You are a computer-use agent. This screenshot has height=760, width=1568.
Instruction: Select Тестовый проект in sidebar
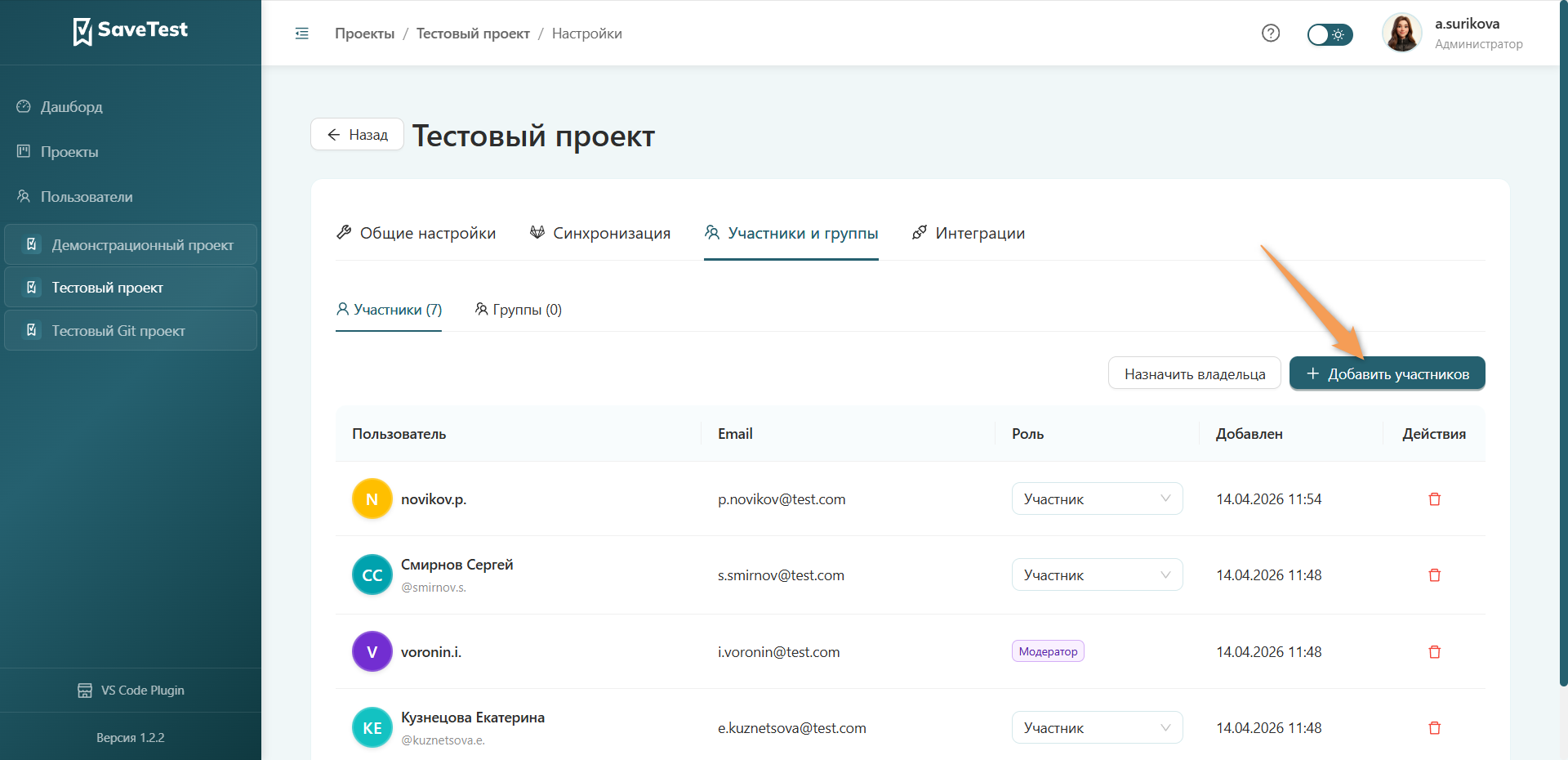tap(131, 288)
